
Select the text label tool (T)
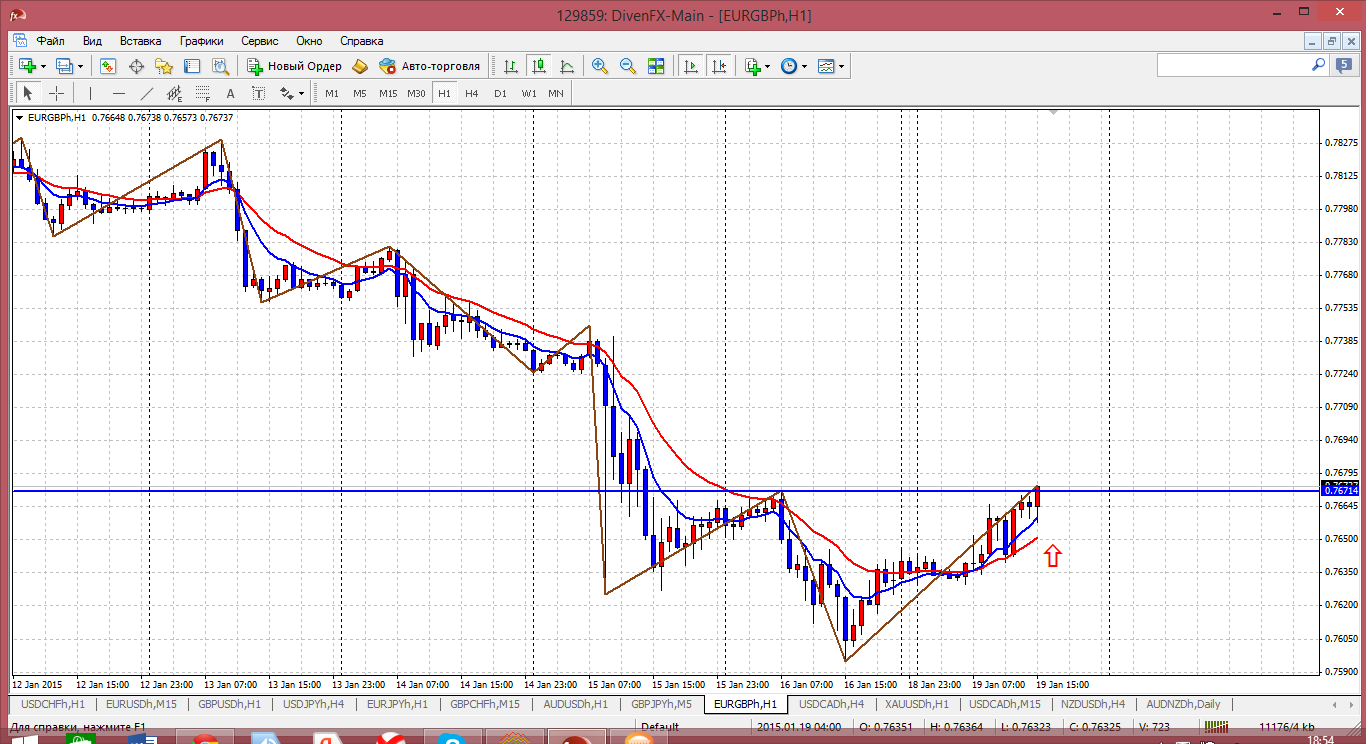(x=258, y=93)
